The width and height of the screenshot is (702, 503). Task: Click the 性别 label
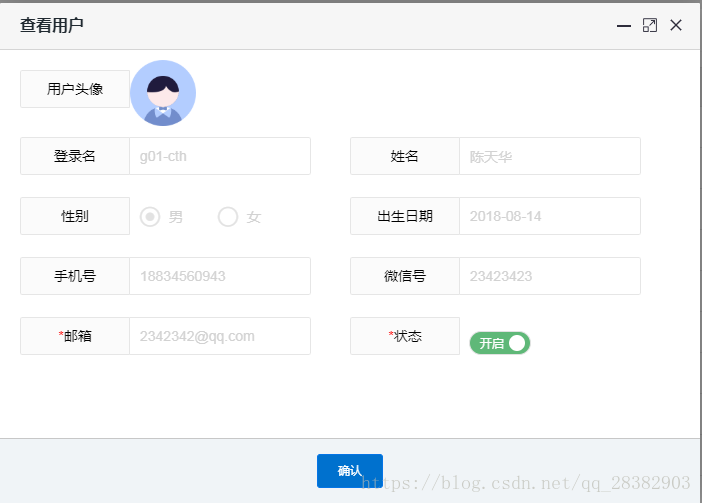pyautogui.click(x=75, y=216)
